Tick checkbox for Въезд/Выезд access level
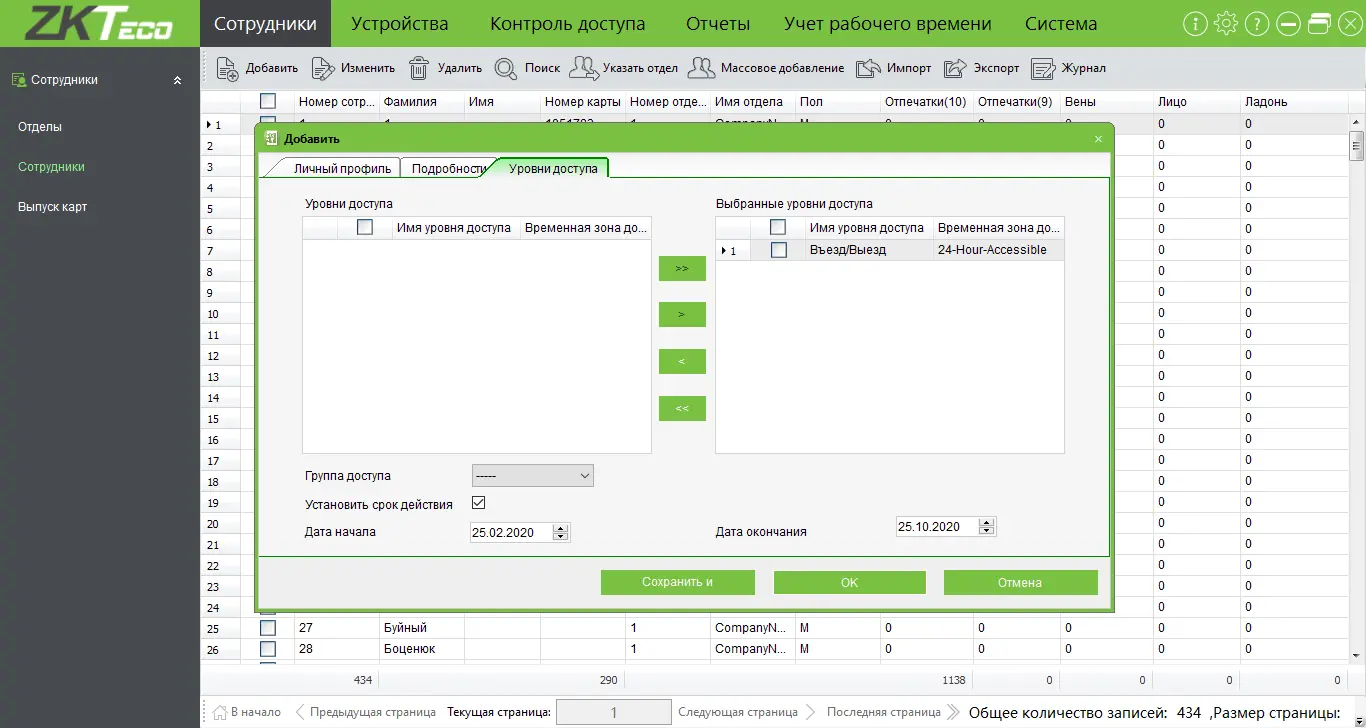 (779, 250)
